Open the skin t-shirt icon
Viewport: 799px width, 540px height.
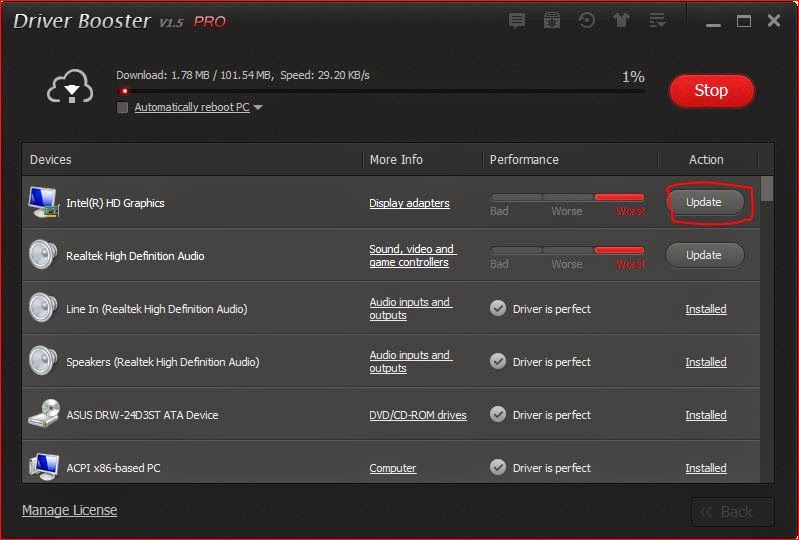coord(621,20)
